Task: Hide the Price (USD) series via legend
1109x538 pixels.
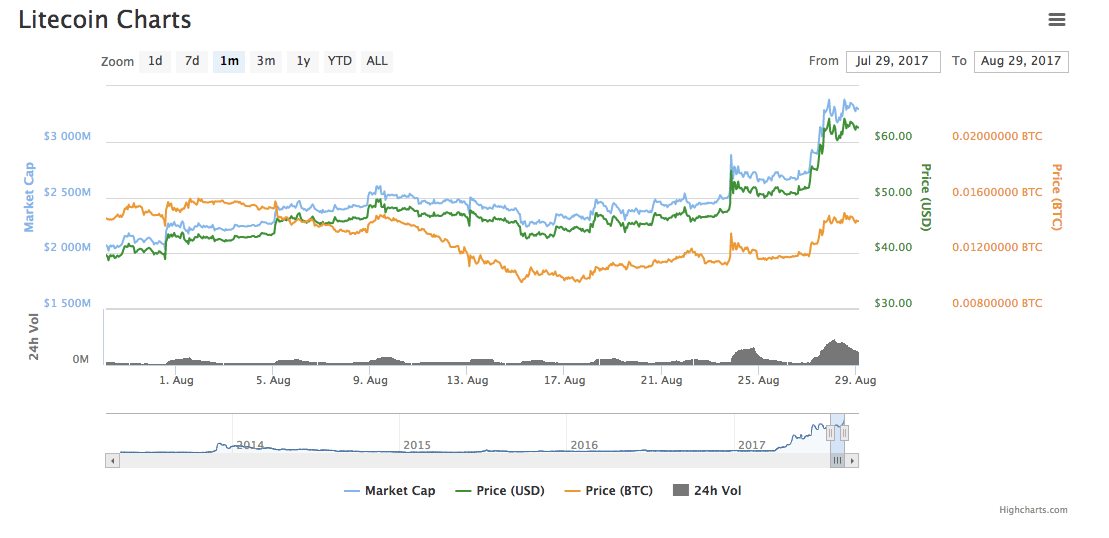Action: tap(500, 491)
